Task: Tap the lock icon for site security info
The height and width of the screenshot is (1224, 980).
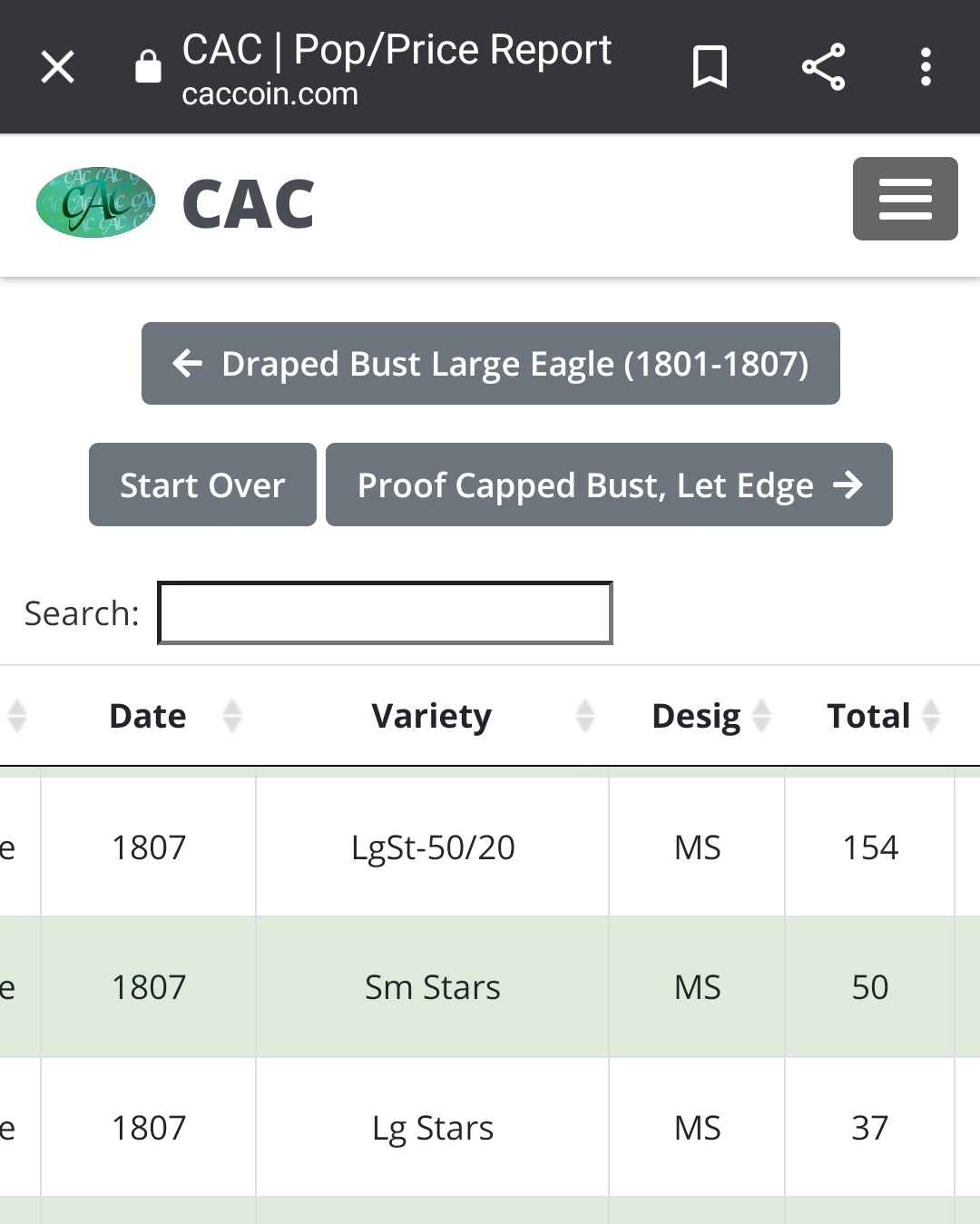Action: pos(148,66)
